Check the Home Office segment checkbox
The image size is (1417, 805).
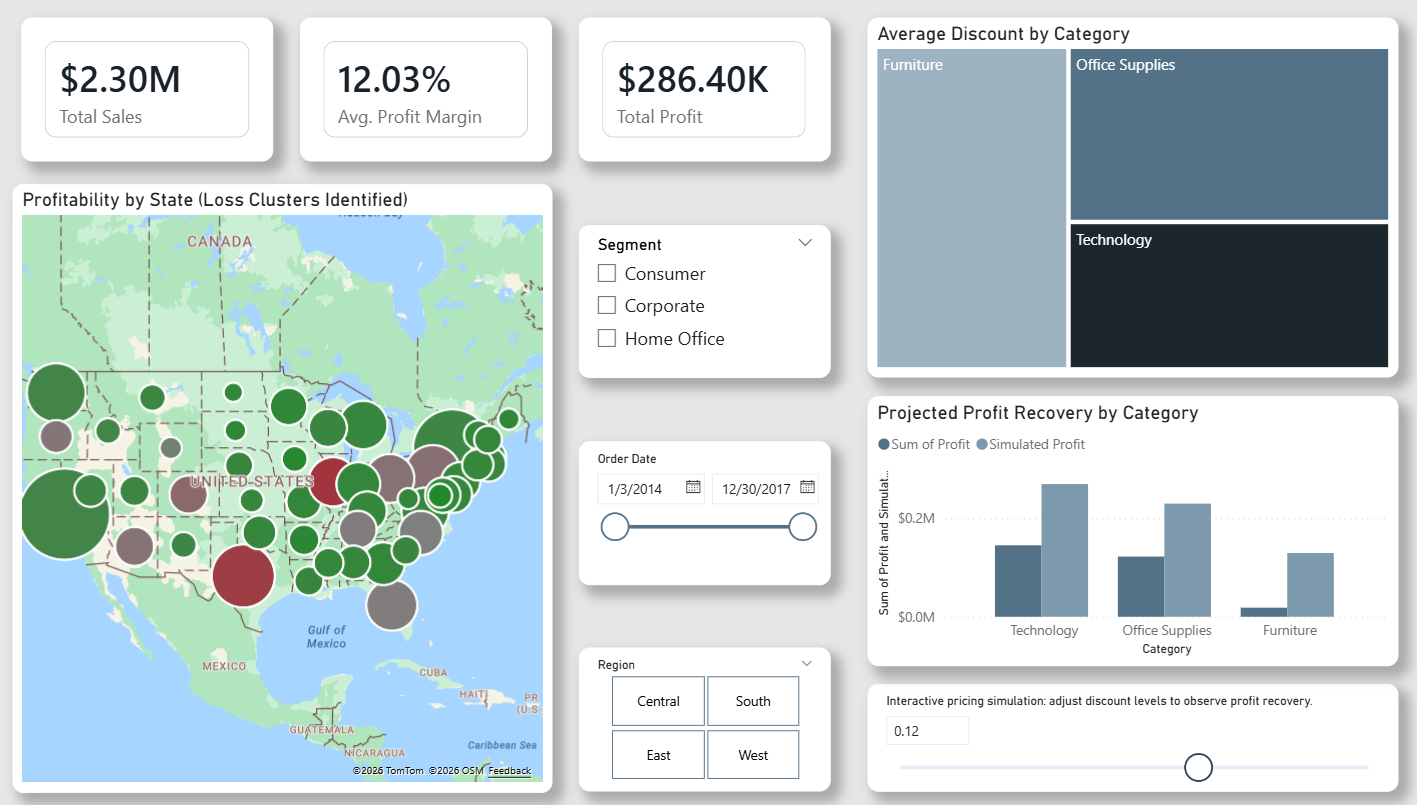(606, 338)
